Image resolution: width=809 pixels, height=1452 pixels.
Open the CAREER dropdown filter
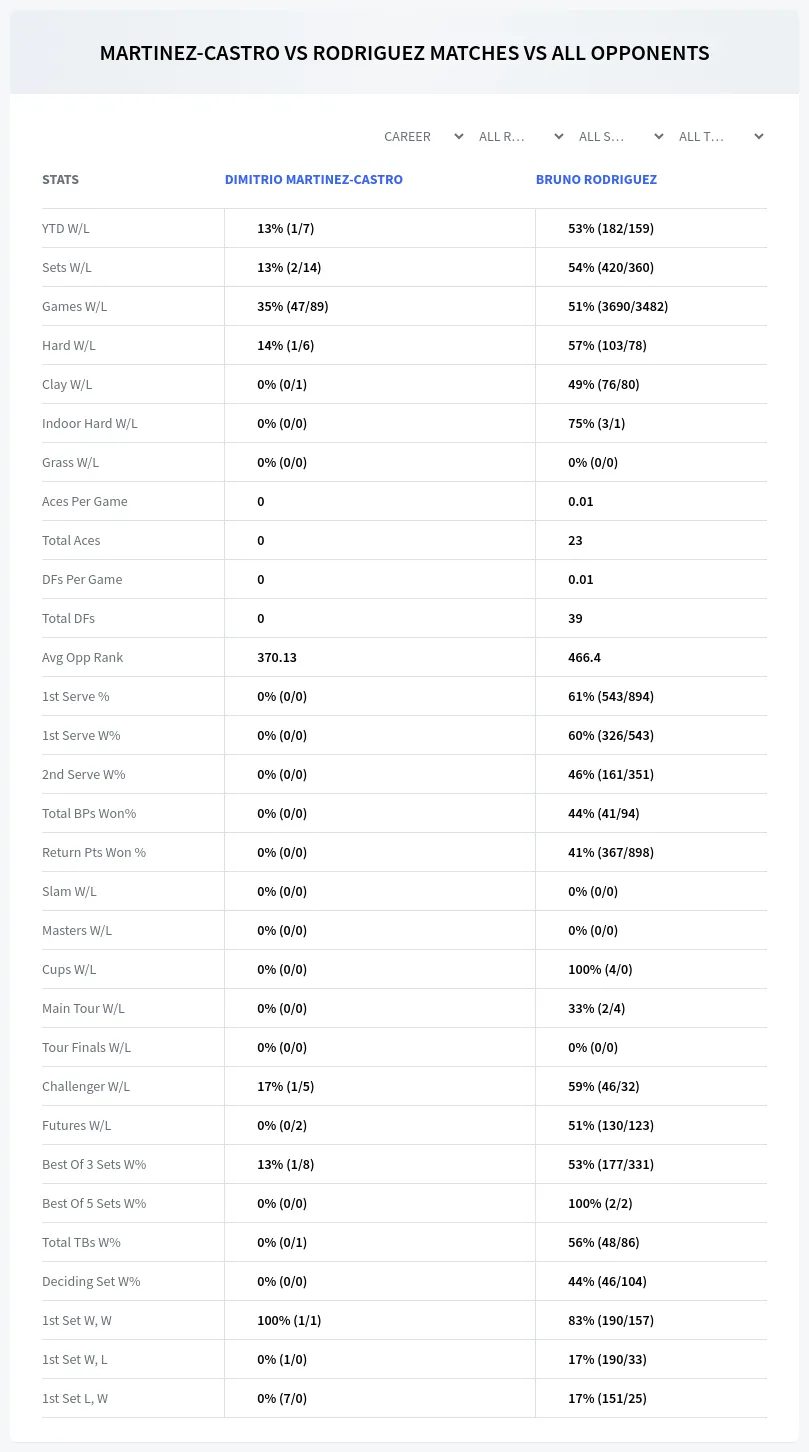(422, 136)
